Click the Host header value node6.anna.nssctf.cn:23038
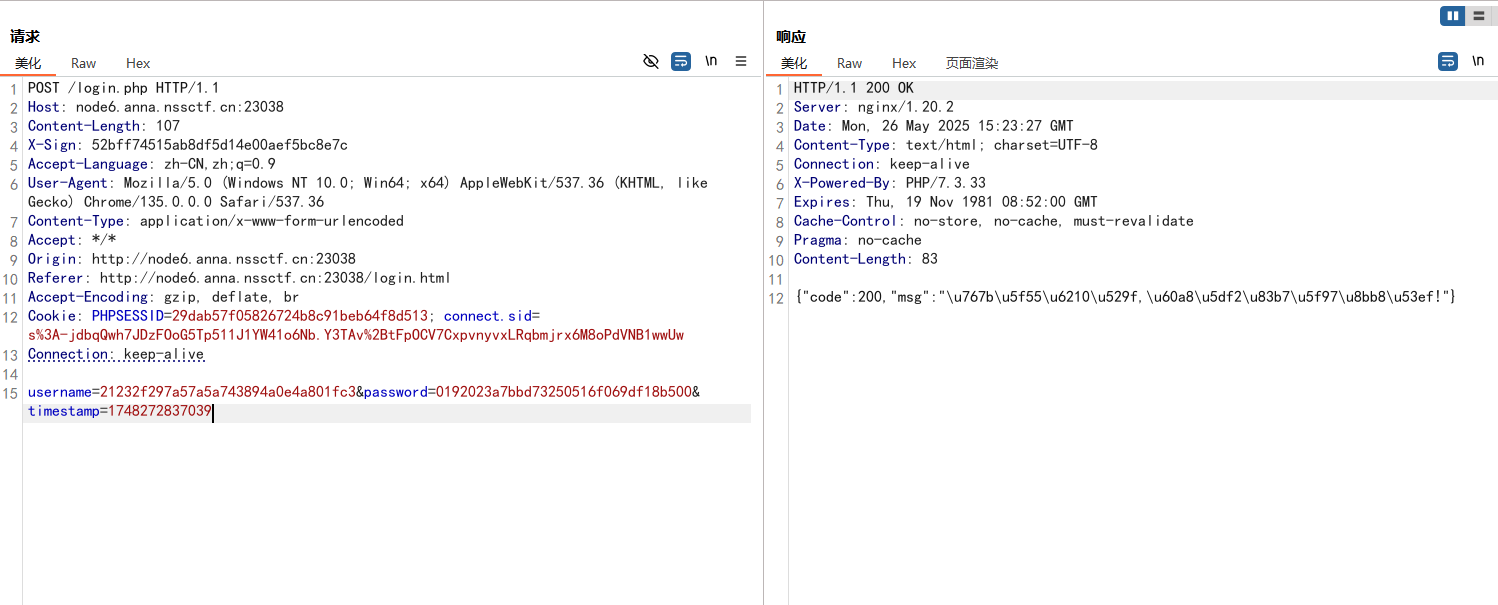 point(180,107)
